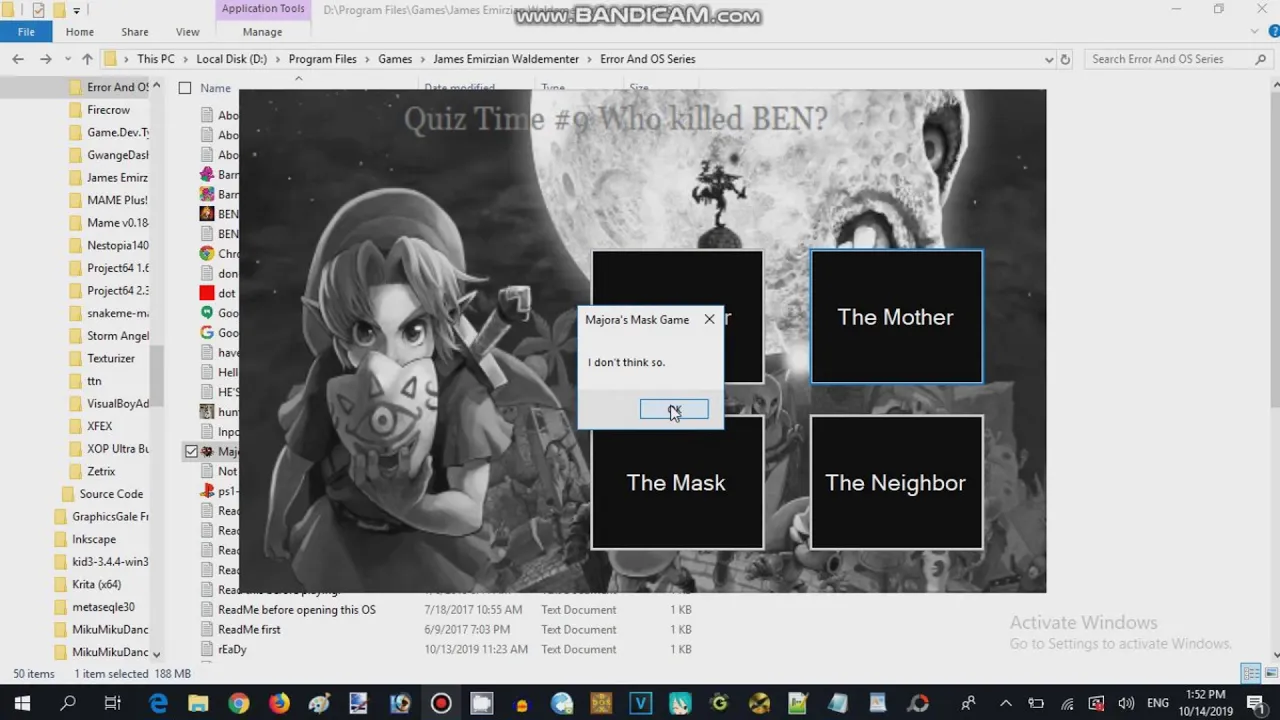Click the New folder icon in quick access toolbar
Screen dimensions: 1280x720
57,10
